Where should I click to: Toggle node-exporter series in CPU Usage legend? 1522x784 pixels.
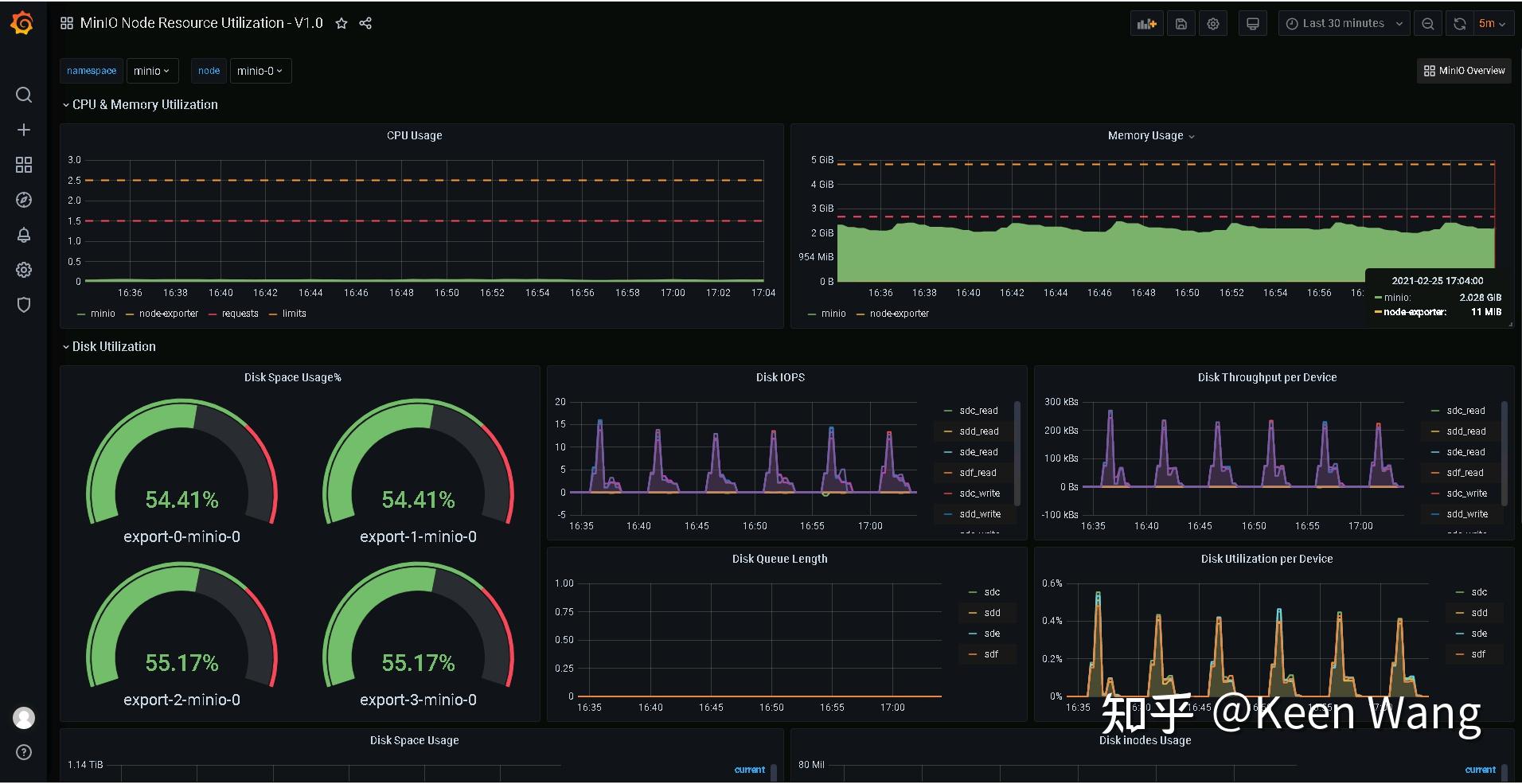[x=169, y=314]
